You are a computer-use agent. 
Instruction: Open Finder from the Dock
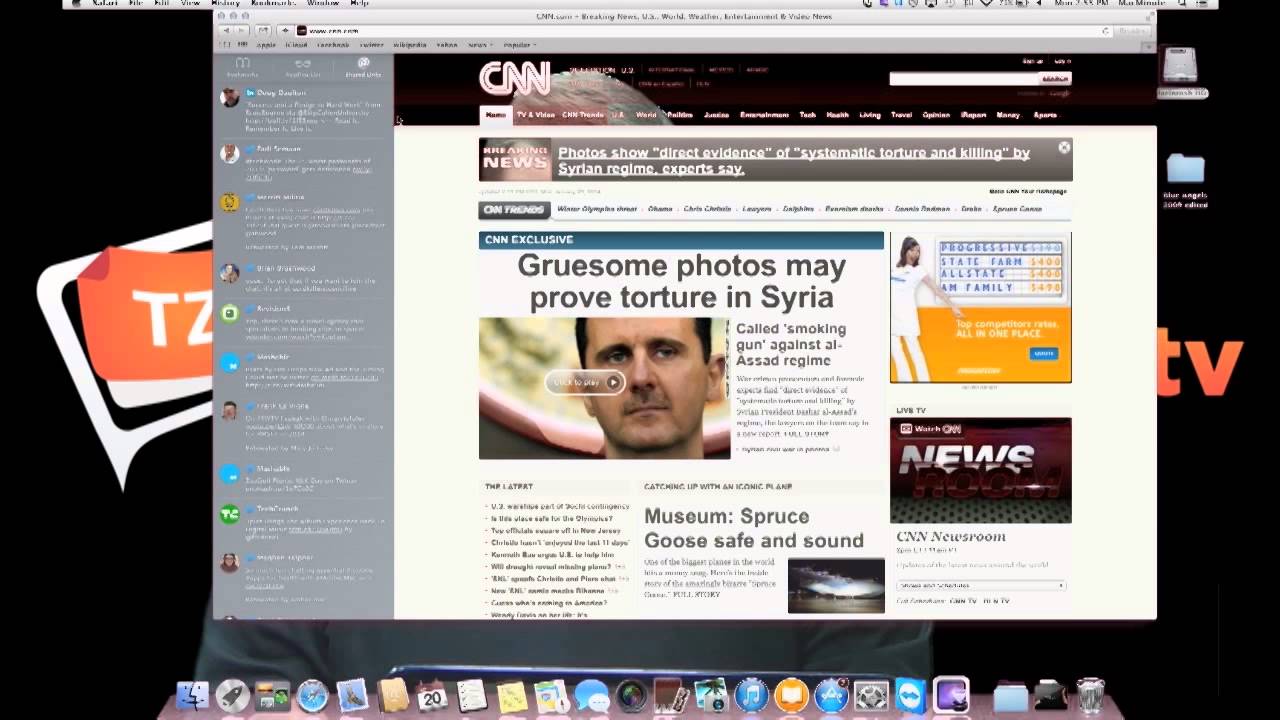192,695
